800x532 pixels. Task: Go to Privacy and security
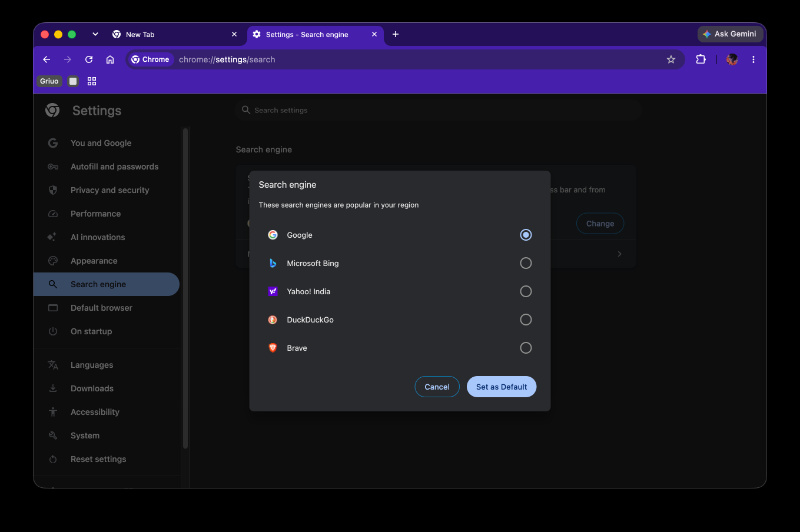click(106, 190)
